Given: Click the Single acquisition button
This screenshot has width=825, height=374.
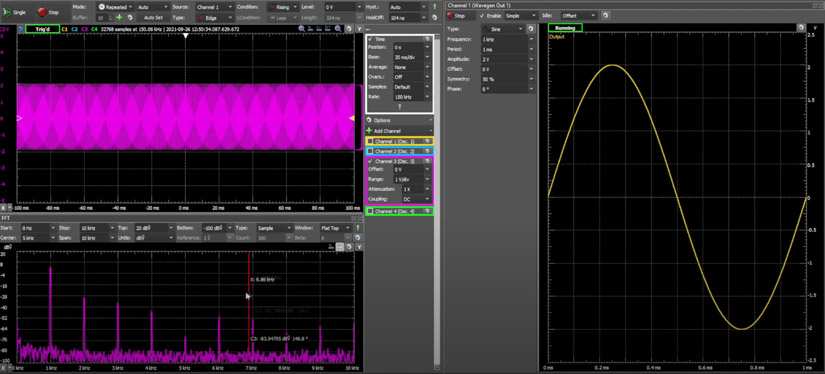Looking at the screenshot, I should point(14,12).
